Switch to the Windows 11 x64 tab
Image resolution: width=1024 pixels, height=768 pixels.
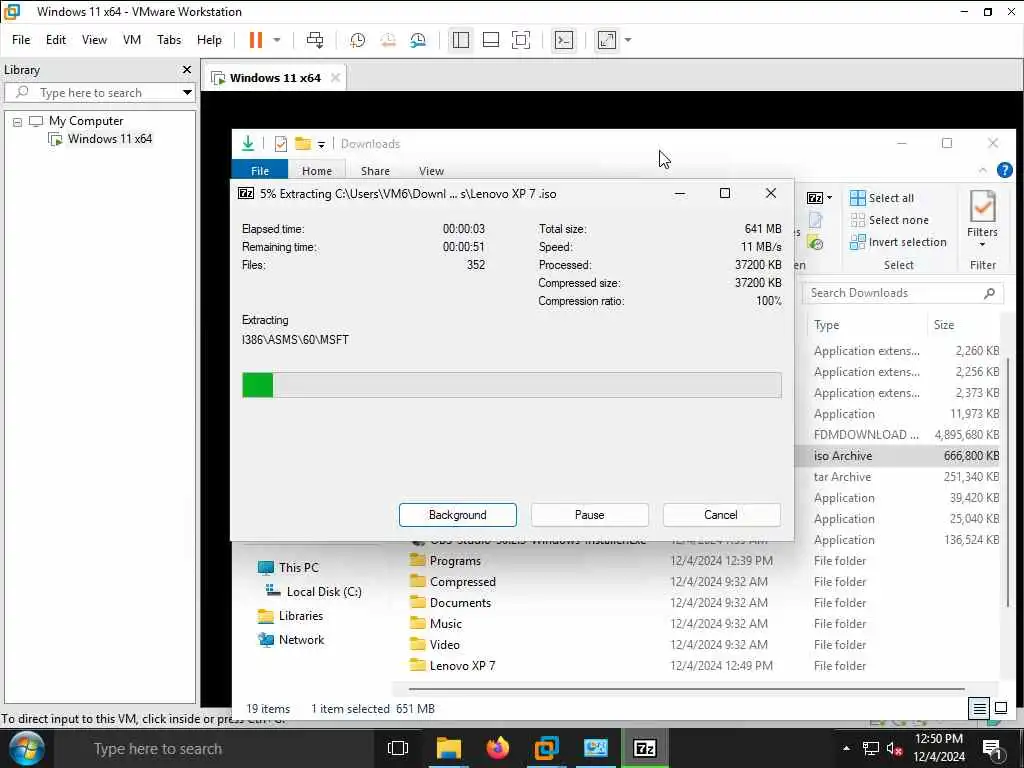coord(275,78)
